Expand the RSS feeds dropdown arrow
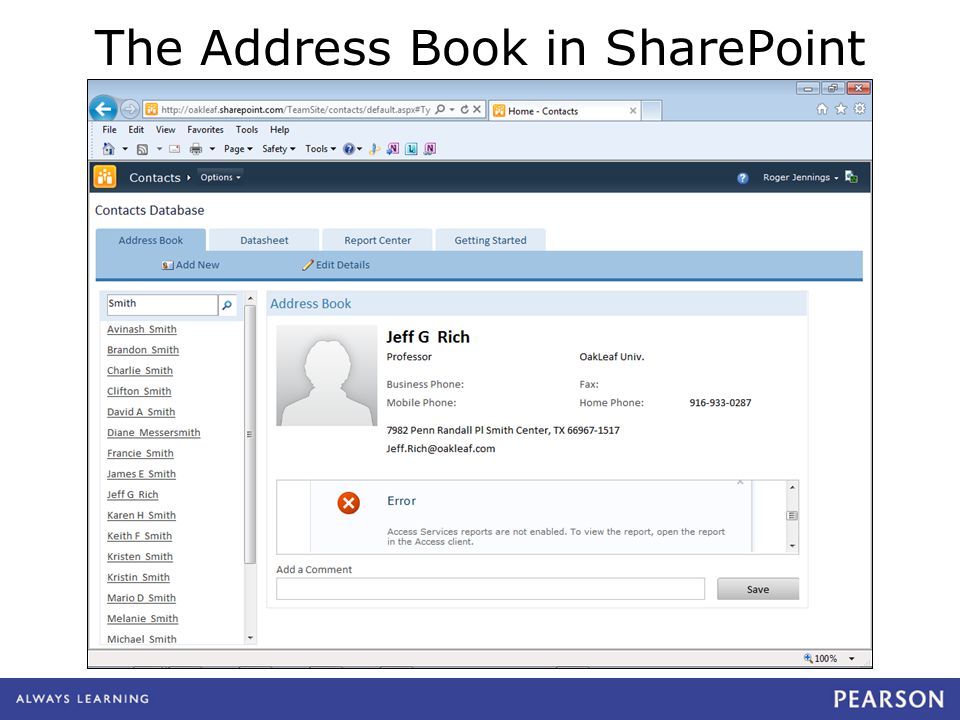960x720 pixels. (159, 149)
